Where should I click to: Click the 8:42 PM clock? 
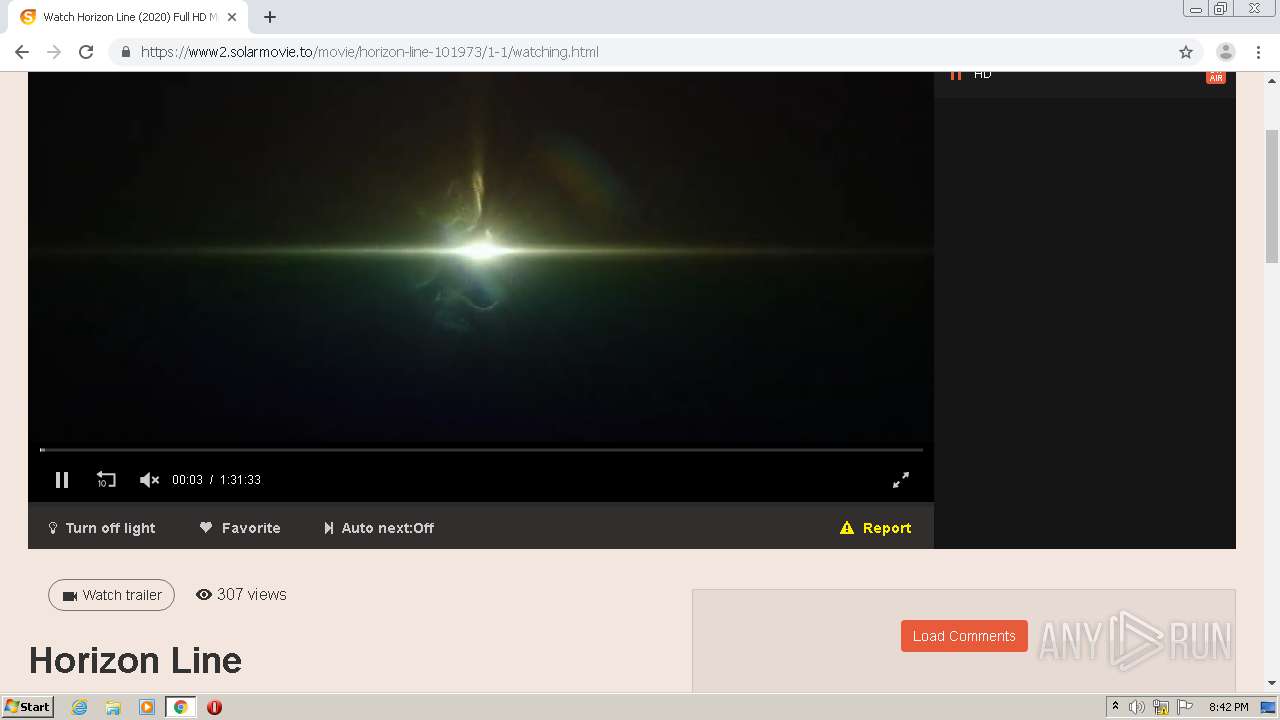[x=1228, y=707]
